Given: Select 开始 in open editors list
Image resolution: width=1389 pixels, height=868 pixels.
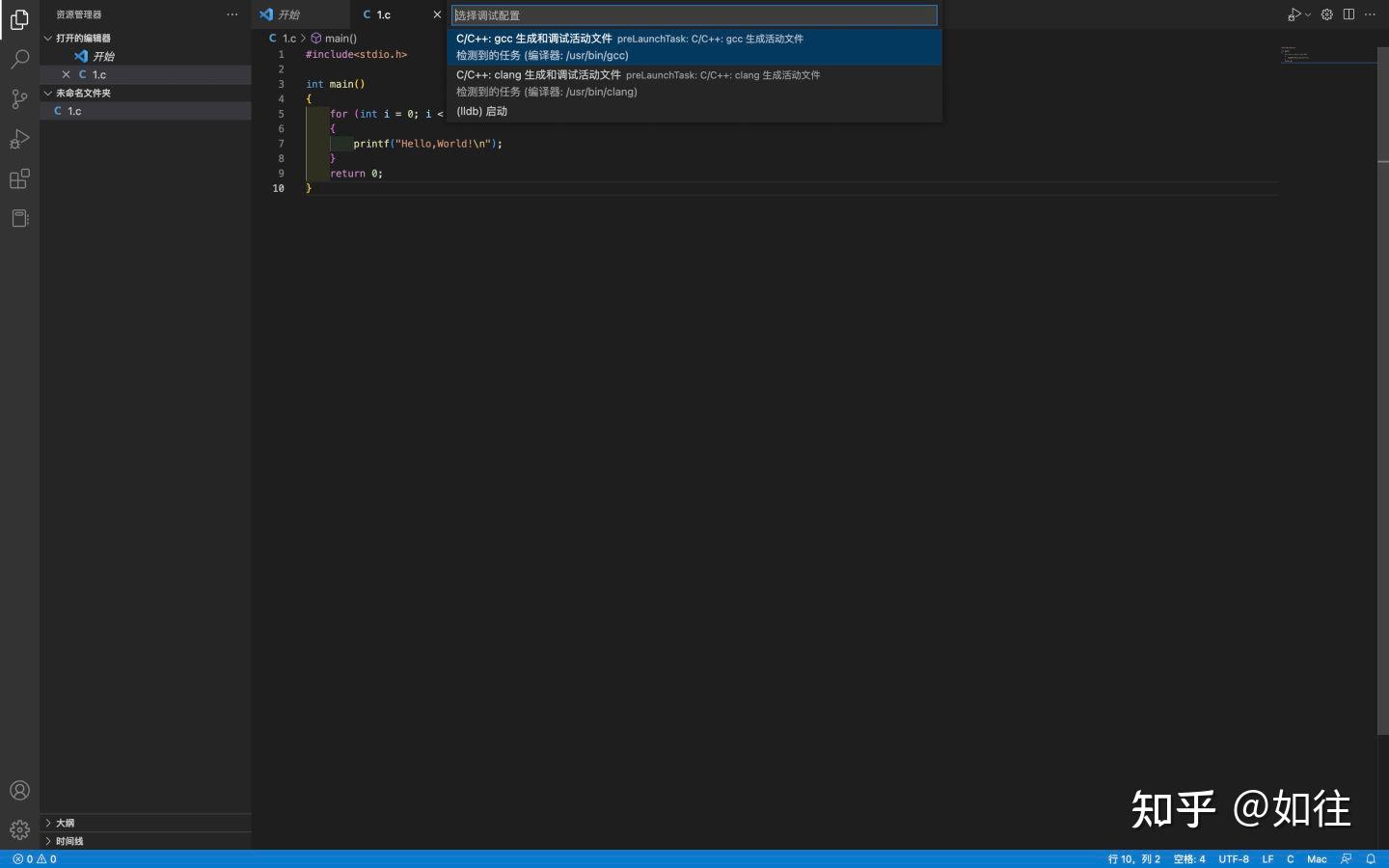Looking at the screenshot, I should pos(145,56).
